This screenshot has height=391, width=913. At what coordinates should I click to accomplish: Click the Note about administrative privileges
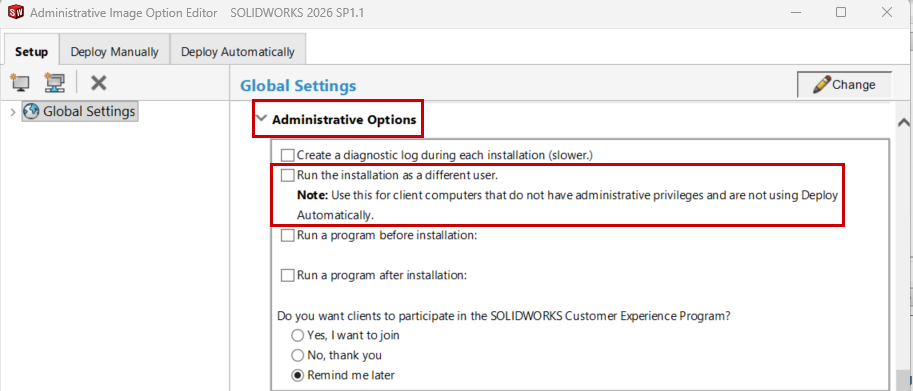click(567, 205)
